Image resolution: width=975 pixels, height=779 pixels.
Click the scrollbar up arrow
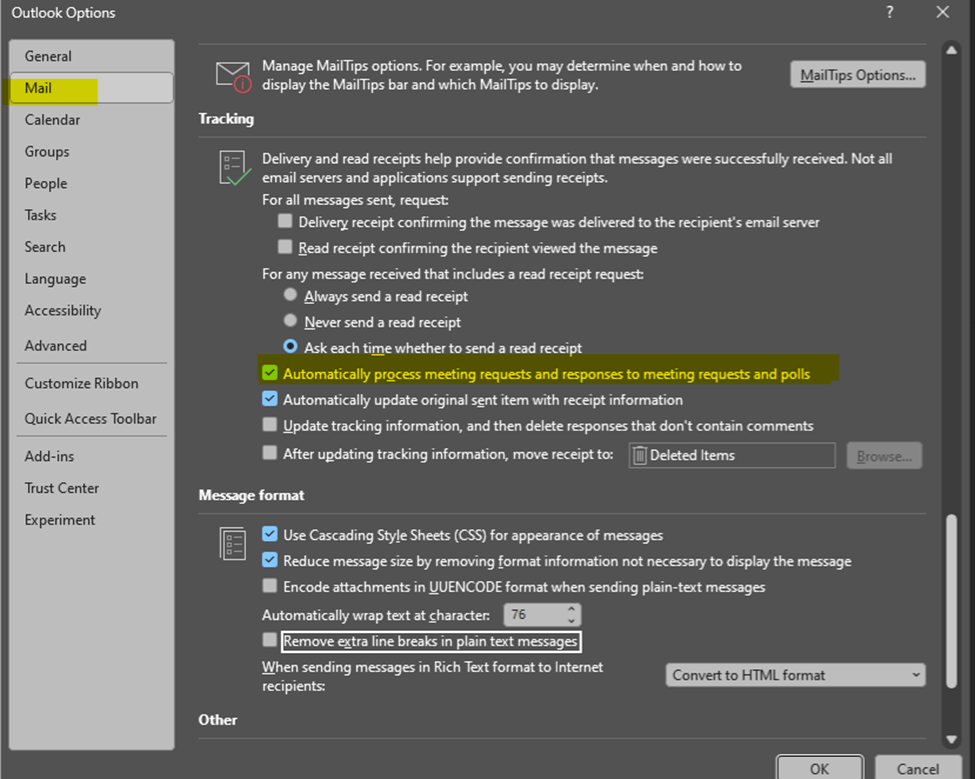[951, 50]
